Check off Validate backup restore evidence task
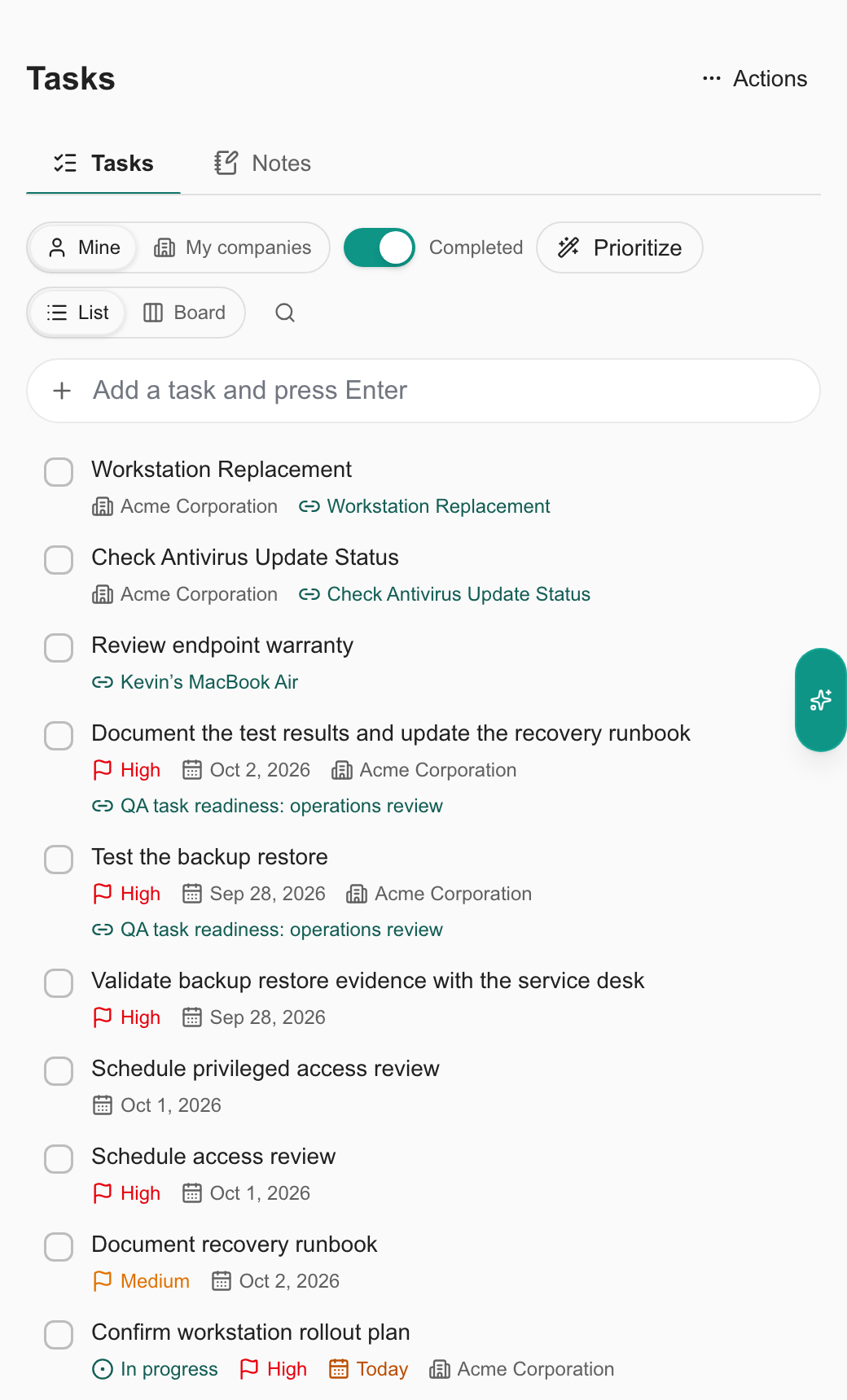Image resolution: width=847 pixels, height=1400 pixels. pos(59,982)
